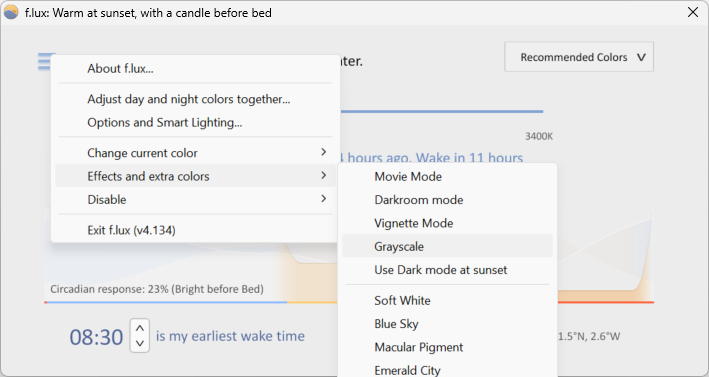Choose the Soft White color
Screen dimensions: 709x377
pyautogui.click(x=447, y=301)
